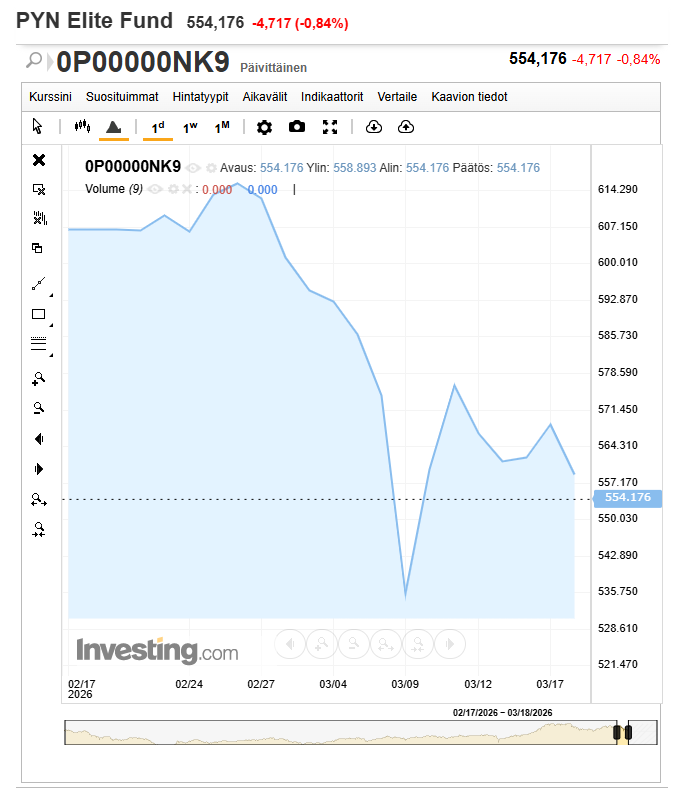Click the Vertaile compare button
Screen dimensions: 674x795
[397, 97]
